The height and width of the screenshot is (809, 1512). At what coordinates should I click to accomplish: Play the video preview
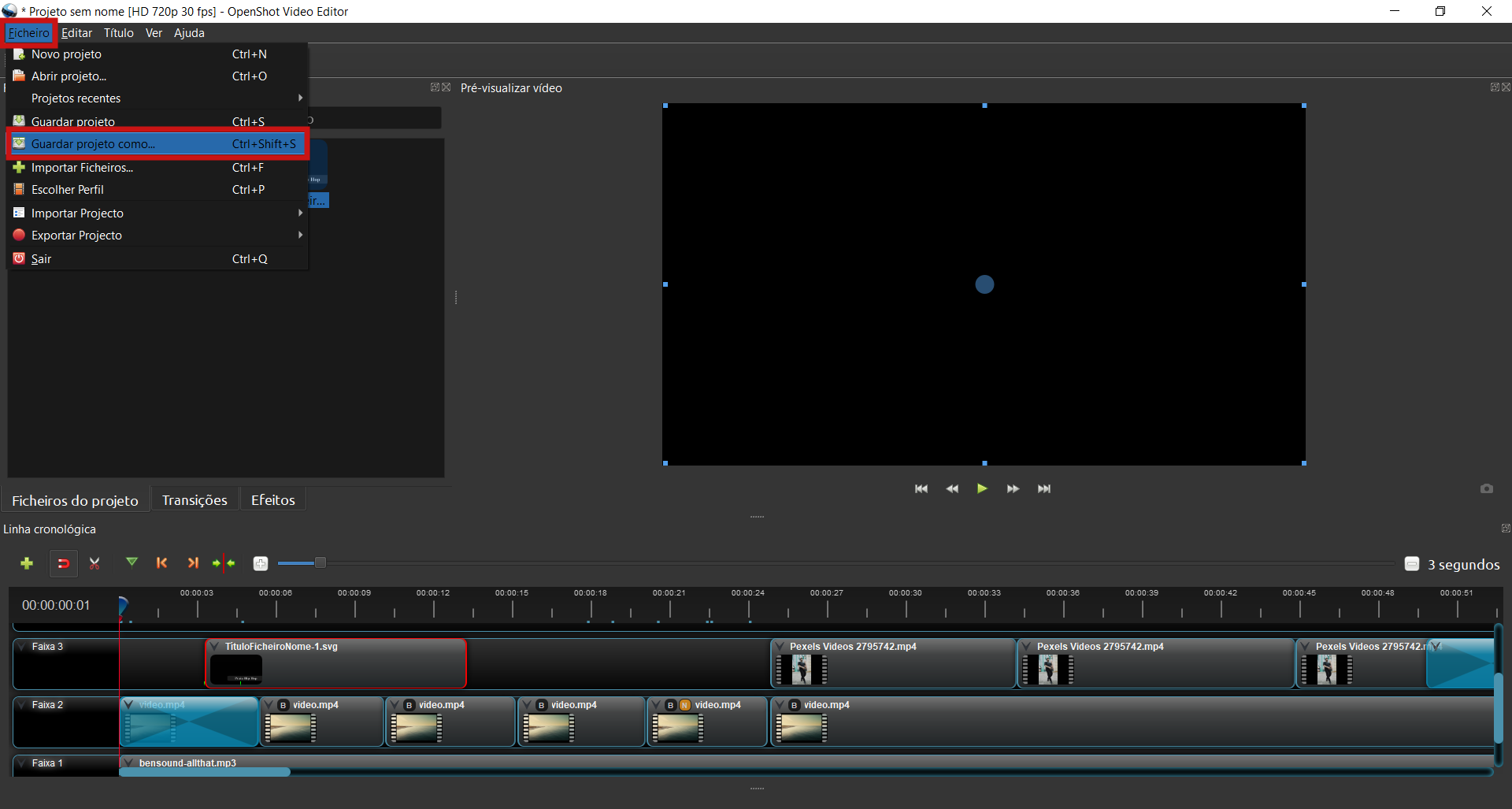982,488
